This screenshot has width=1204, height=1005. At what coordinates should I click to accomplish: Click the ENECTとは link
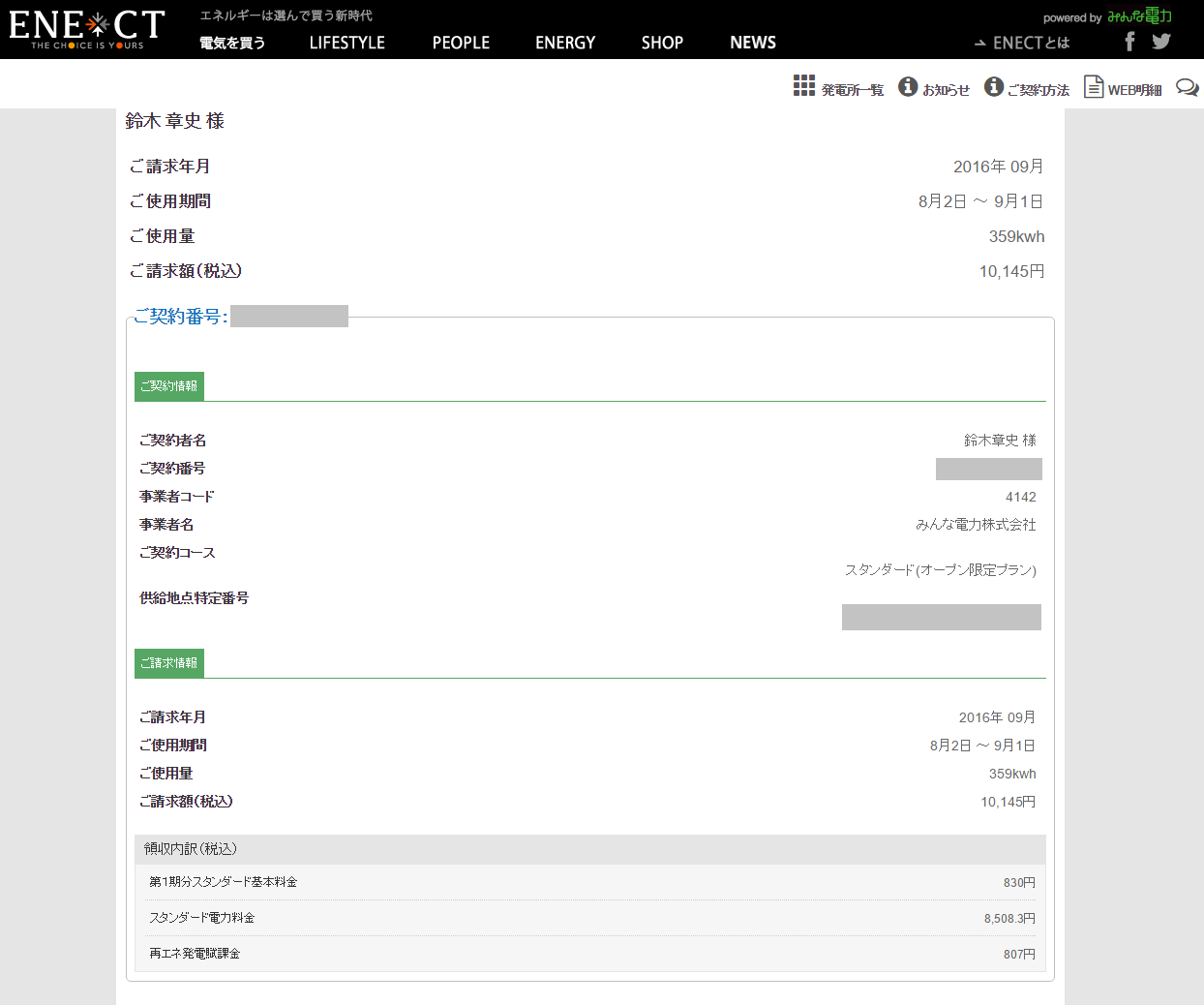[1022, 43]
